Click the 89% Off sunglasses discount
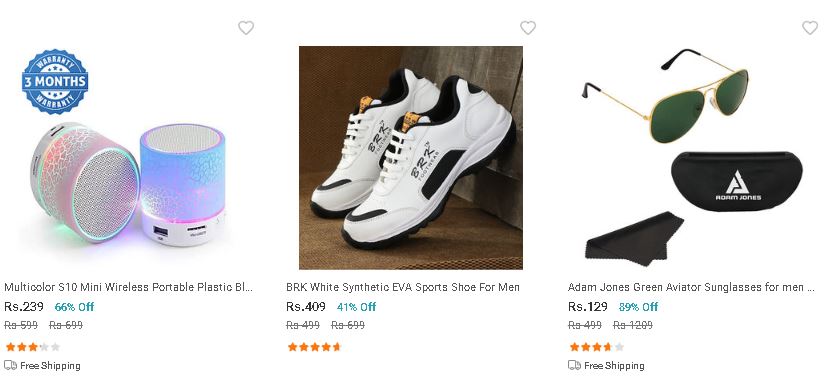Image resolution: width=830 pixels, height=381 pixels. [638, 307]
